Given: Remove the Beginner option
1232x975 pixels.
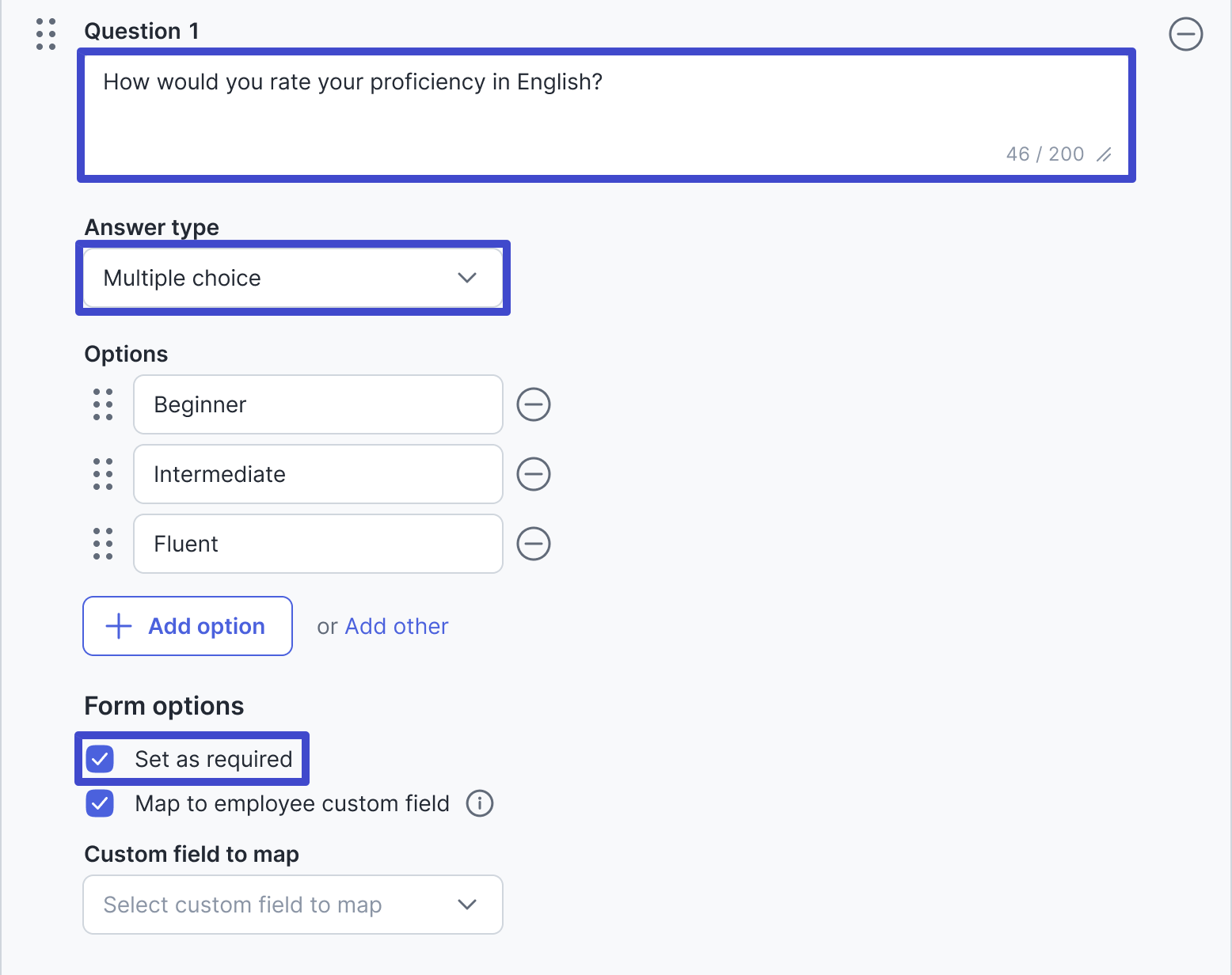Looking at the screenshot, I should (x=534, y=404).
